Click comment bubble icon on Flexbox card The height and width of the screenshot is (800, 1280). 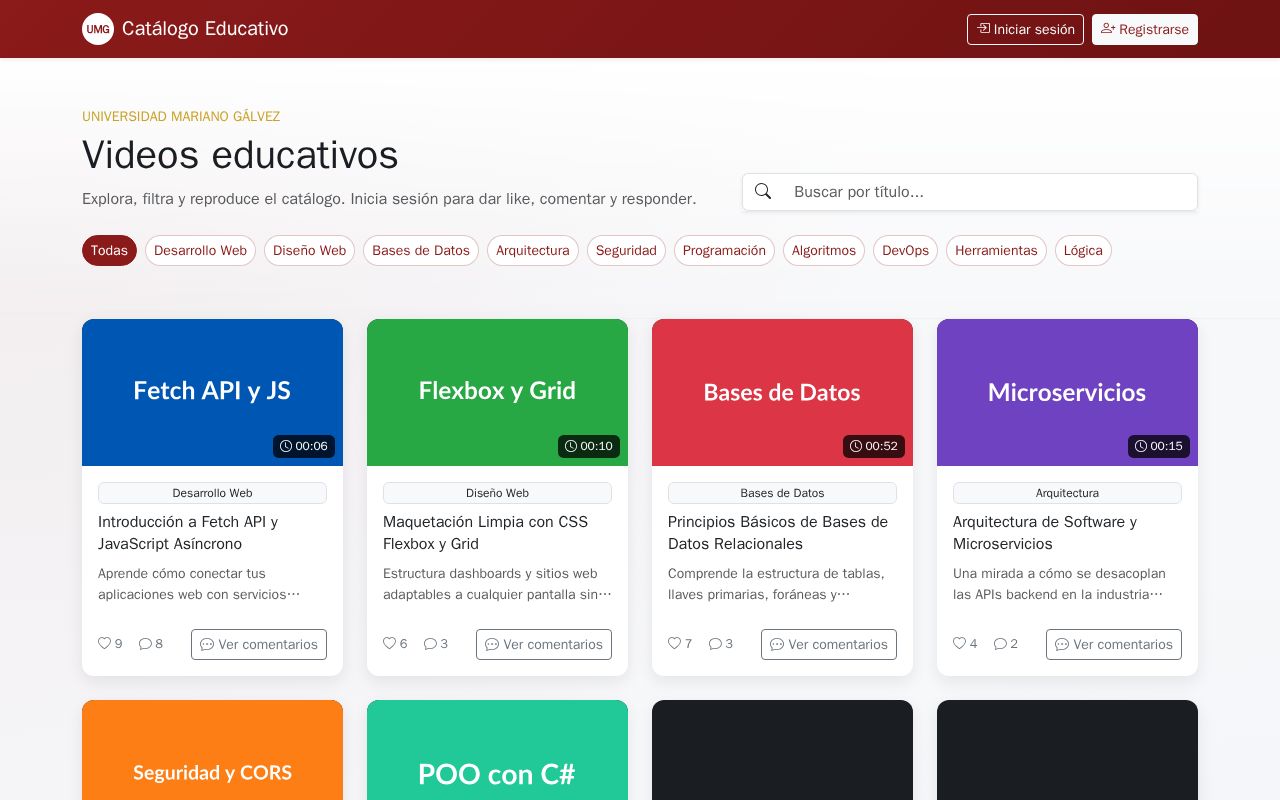point(430,644)
